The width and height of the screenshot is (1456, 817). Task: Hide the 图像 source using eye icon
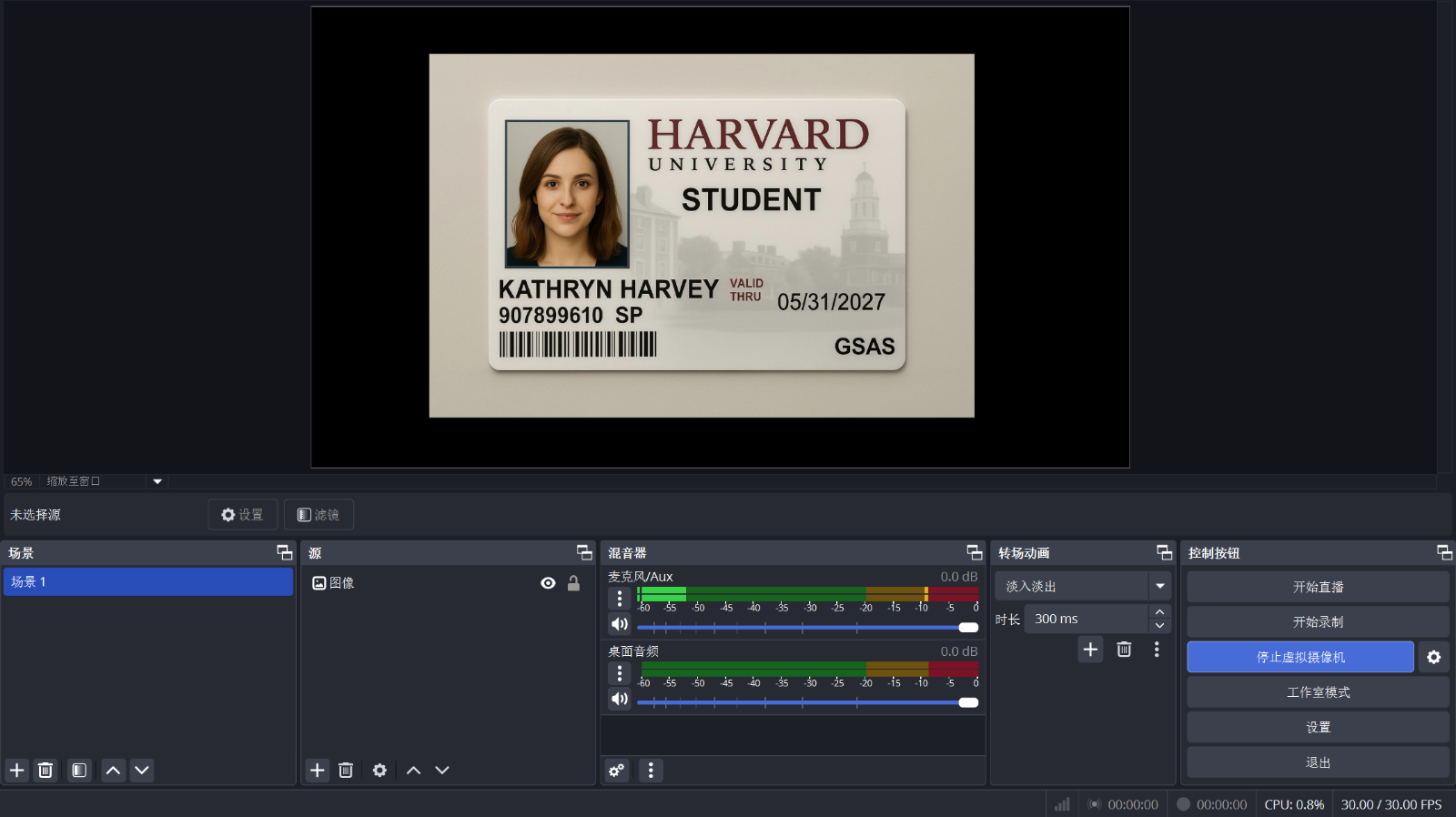point(548,583)
